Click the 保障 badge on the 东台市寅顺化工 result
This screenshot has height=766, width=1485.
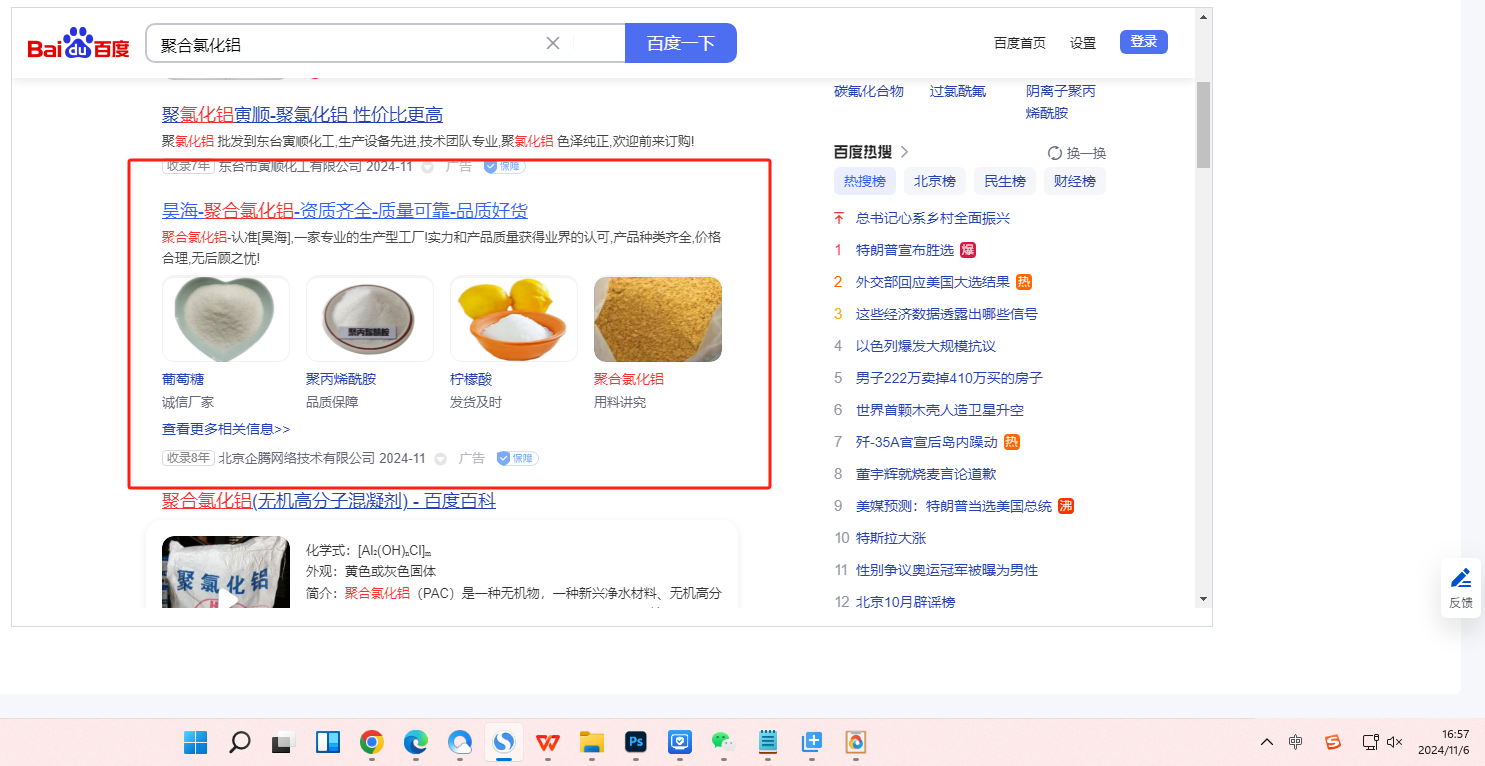[x=505, y=166]
